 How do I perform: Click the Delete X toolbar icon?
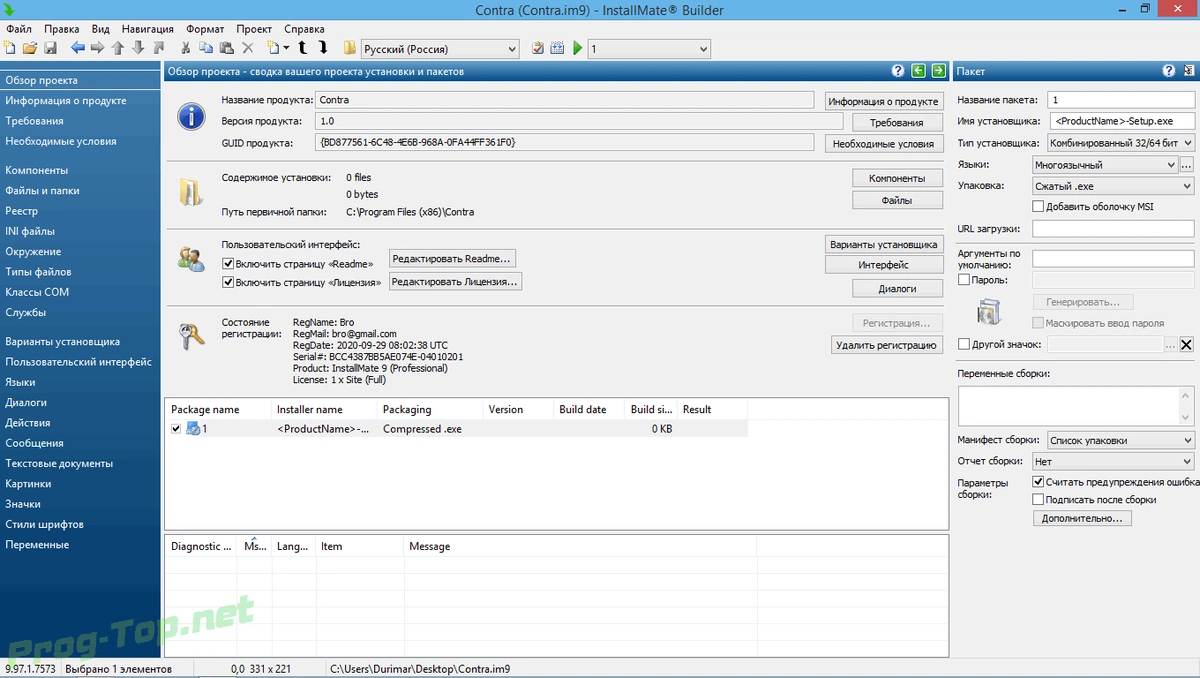pos(248,48)
